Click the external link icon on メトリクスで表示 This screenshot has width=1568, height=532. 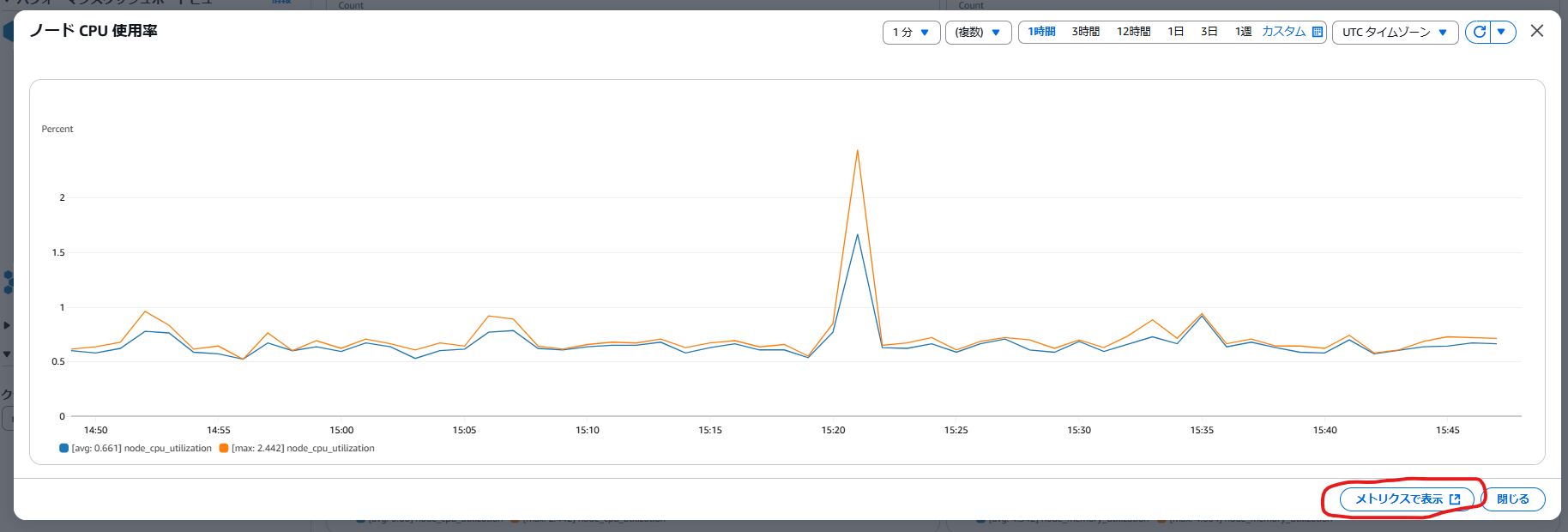(x=1455, y=499)
